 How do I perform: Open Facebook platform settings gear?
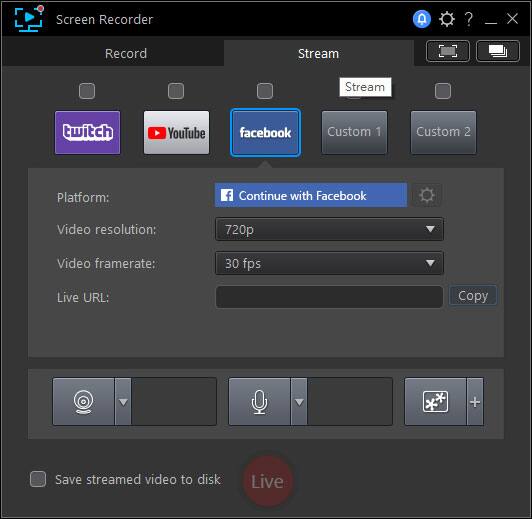tap(426, 195)
